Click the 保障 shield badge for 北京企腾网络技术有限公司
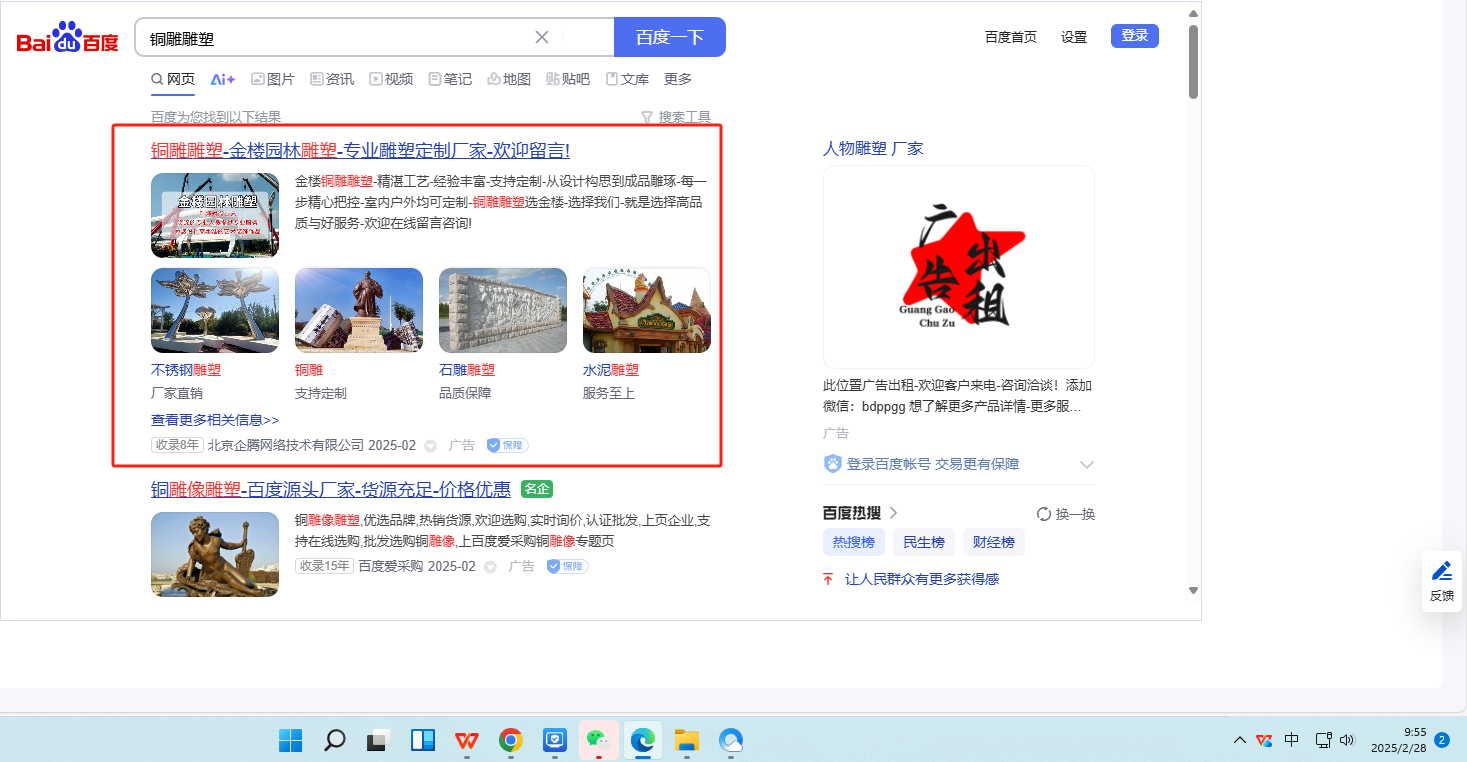 coord(507,445)
